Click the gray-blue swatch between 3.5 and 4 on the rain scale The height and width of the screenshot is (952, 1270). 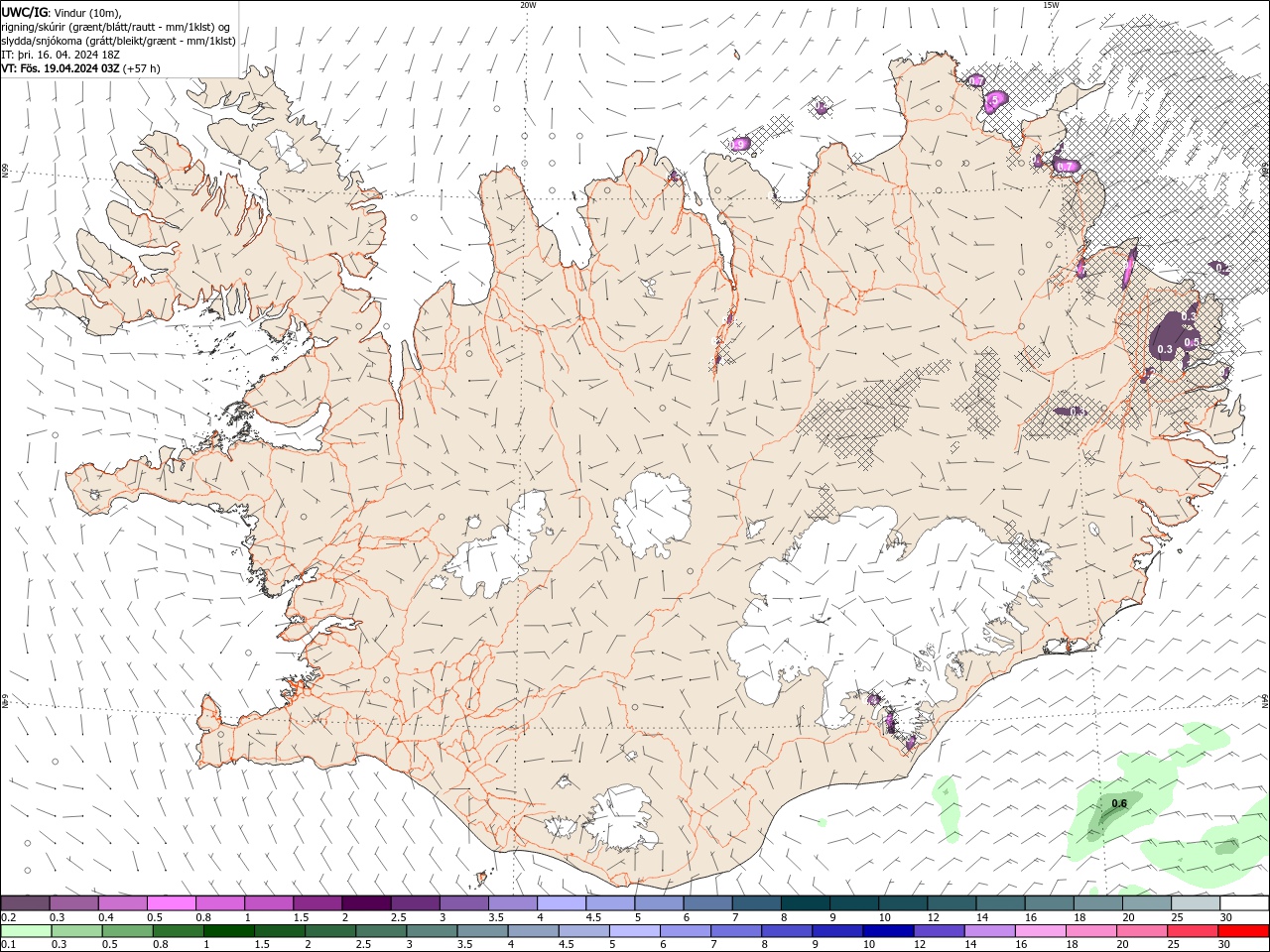click(x=482, y=931)
